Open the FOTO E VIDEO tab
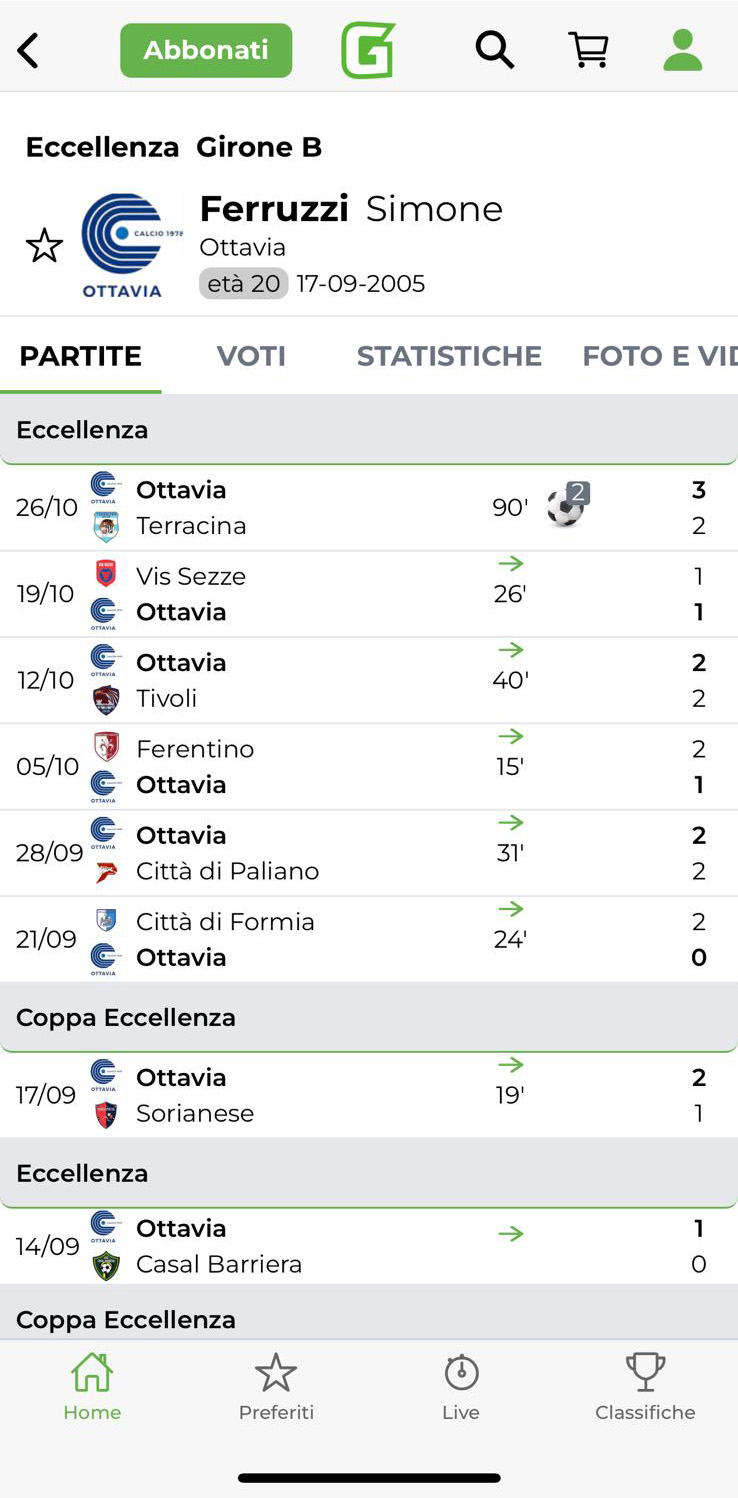The width and height of the screenshot is (738, 1498). [x=659, y=356]
